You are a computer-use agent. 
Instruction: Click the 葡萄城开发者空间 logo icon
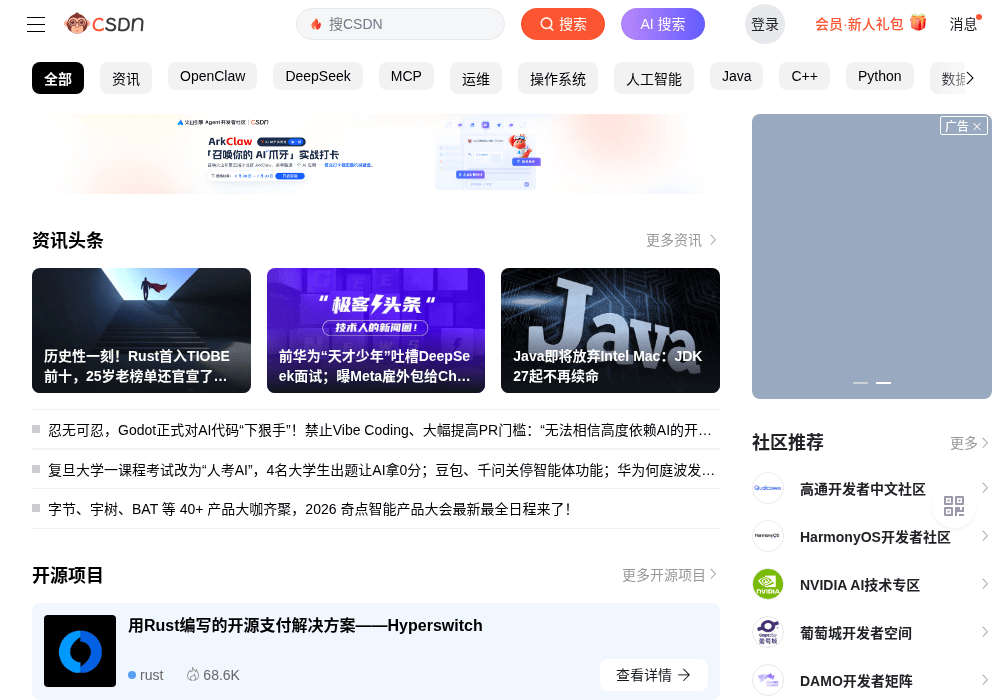click(768, 632)
